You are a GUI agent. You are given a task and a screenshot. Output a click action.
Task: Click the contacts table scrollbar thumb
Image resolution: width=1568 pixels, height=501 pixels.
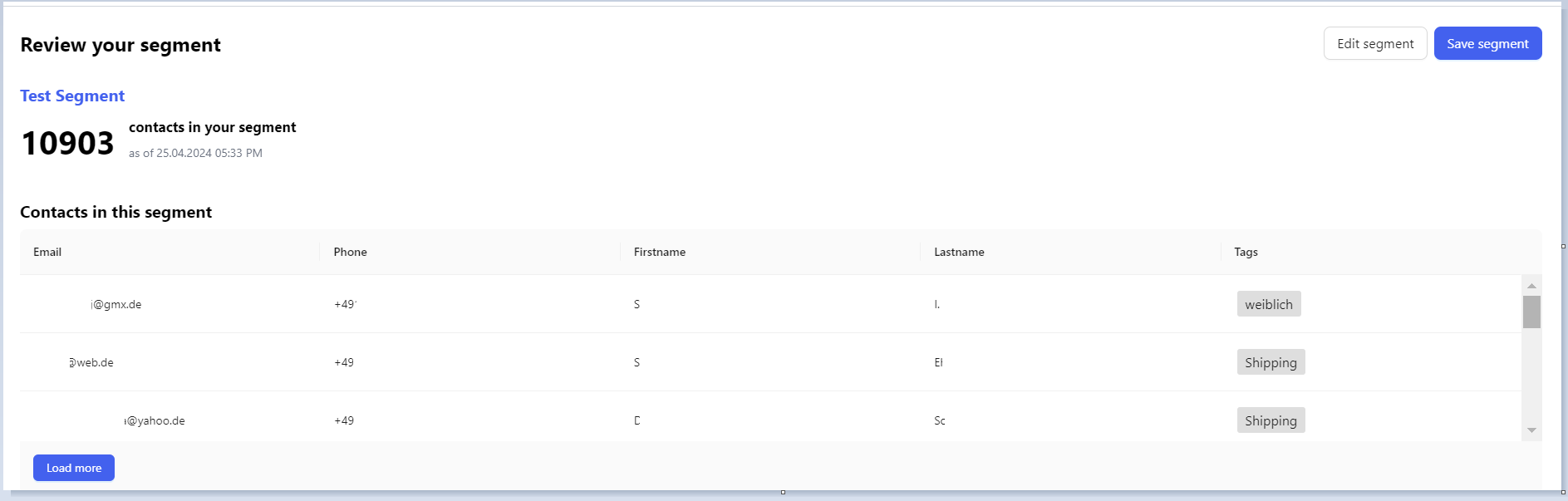pos(1531,312)
